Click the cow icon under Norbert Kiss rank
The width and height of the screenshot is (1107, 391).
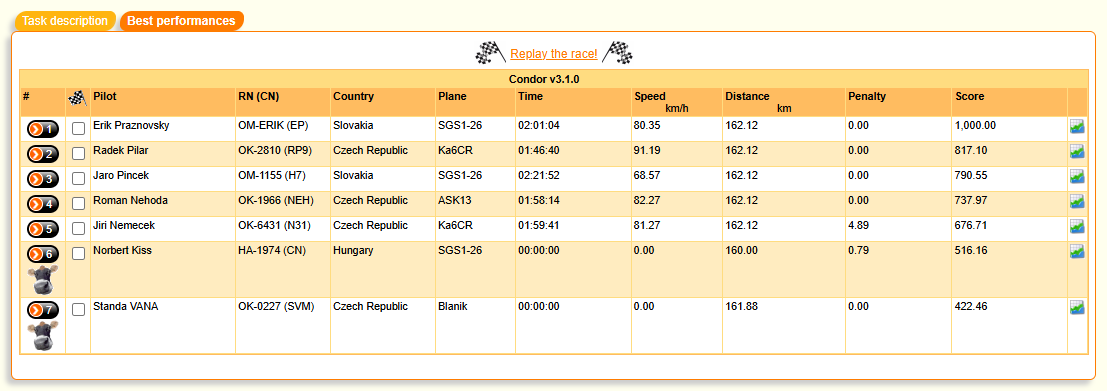(43, 279)
